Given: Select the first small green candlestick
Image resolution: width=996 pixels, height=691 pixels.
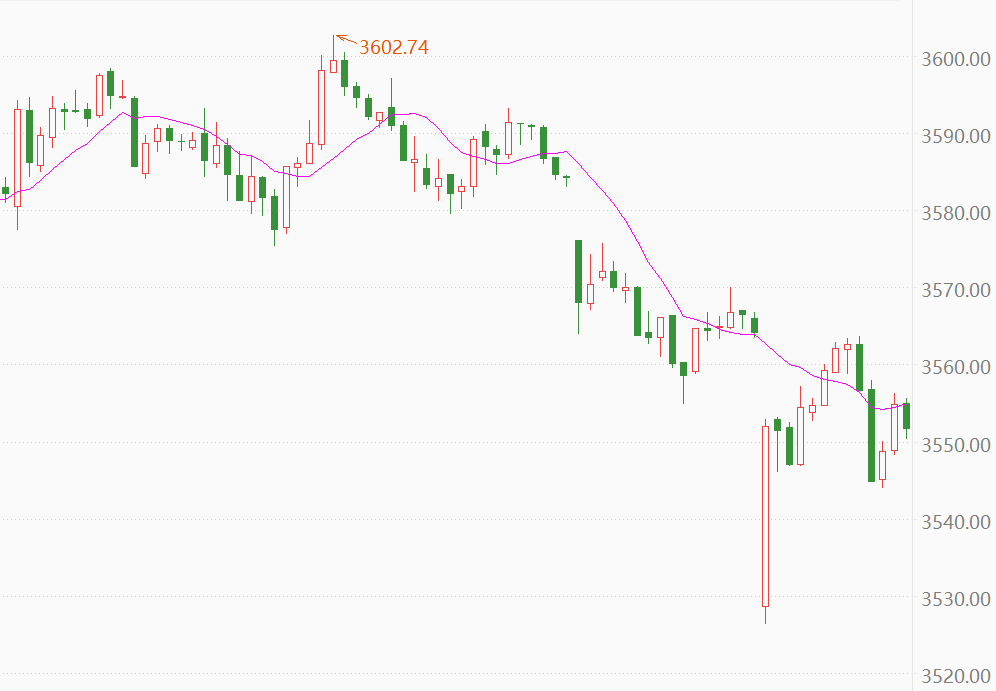Looking at the screenshot, I should point(5,190).
